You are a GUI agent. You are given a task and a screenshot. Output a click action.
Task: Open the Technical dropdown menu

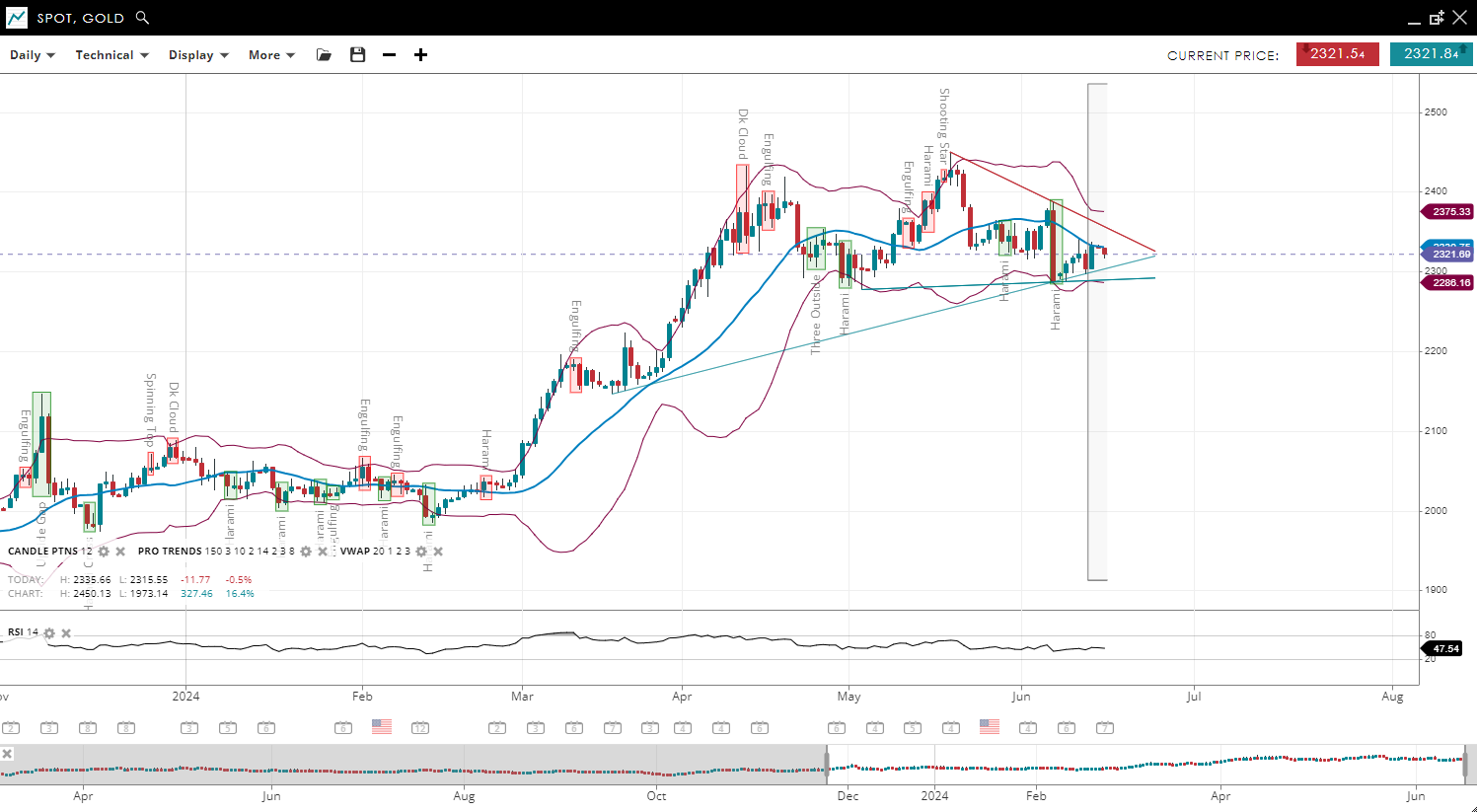[111, 55]
